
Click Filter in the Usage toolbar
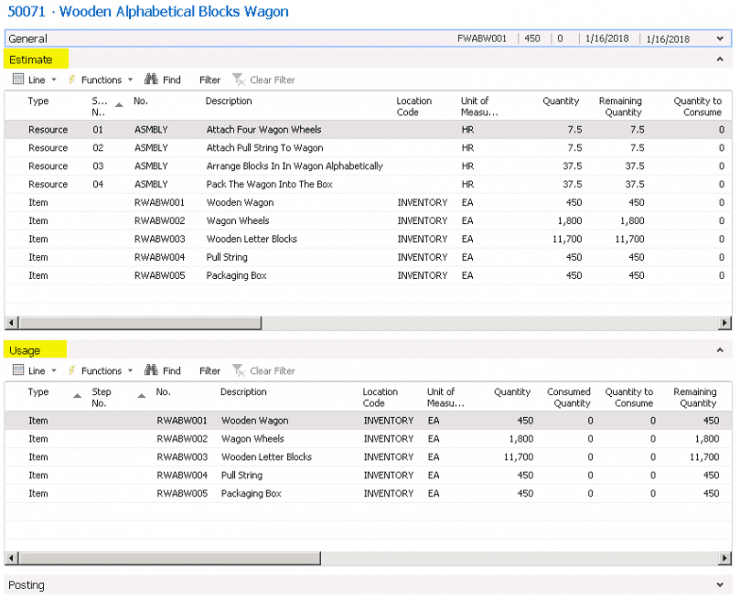[x=209, y=371]
